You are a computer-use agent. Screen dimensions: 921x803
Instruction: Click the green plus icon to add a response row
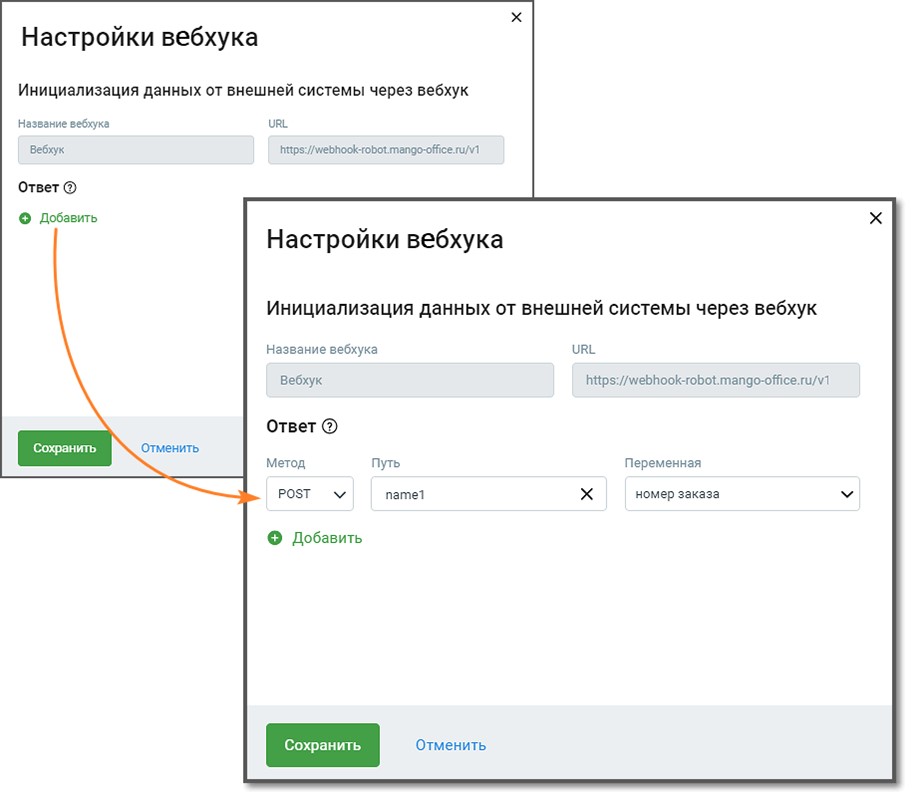tap(274, 537)
